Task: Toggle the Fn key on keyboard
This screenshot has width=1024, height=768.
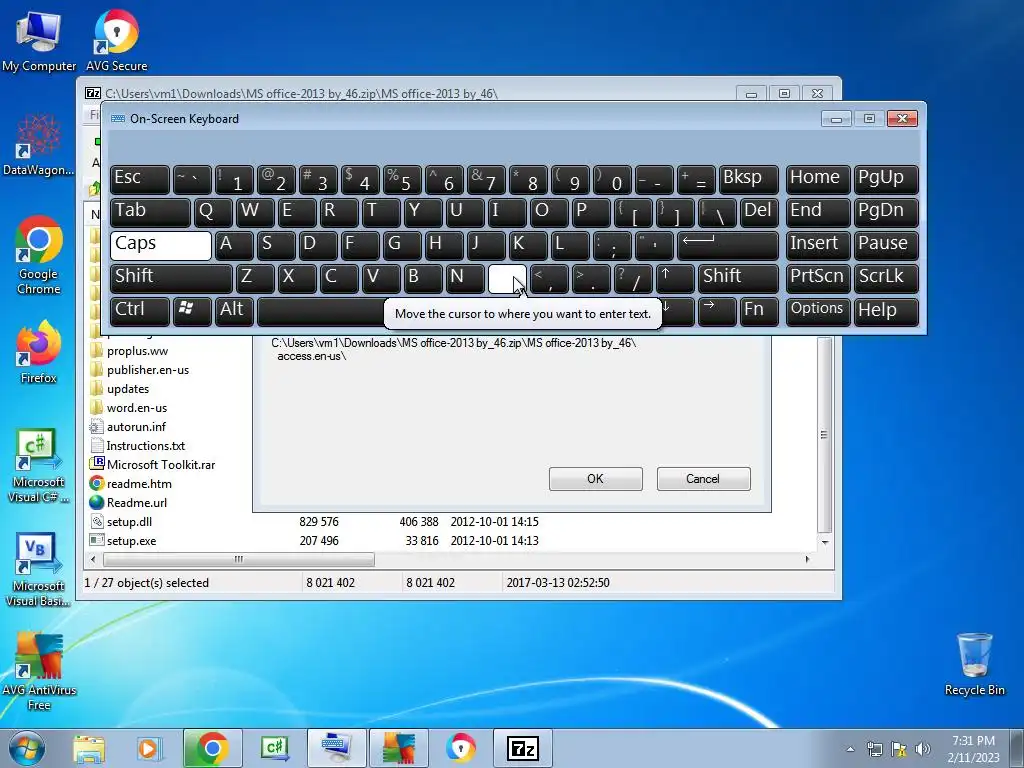Action: [759, 312]
